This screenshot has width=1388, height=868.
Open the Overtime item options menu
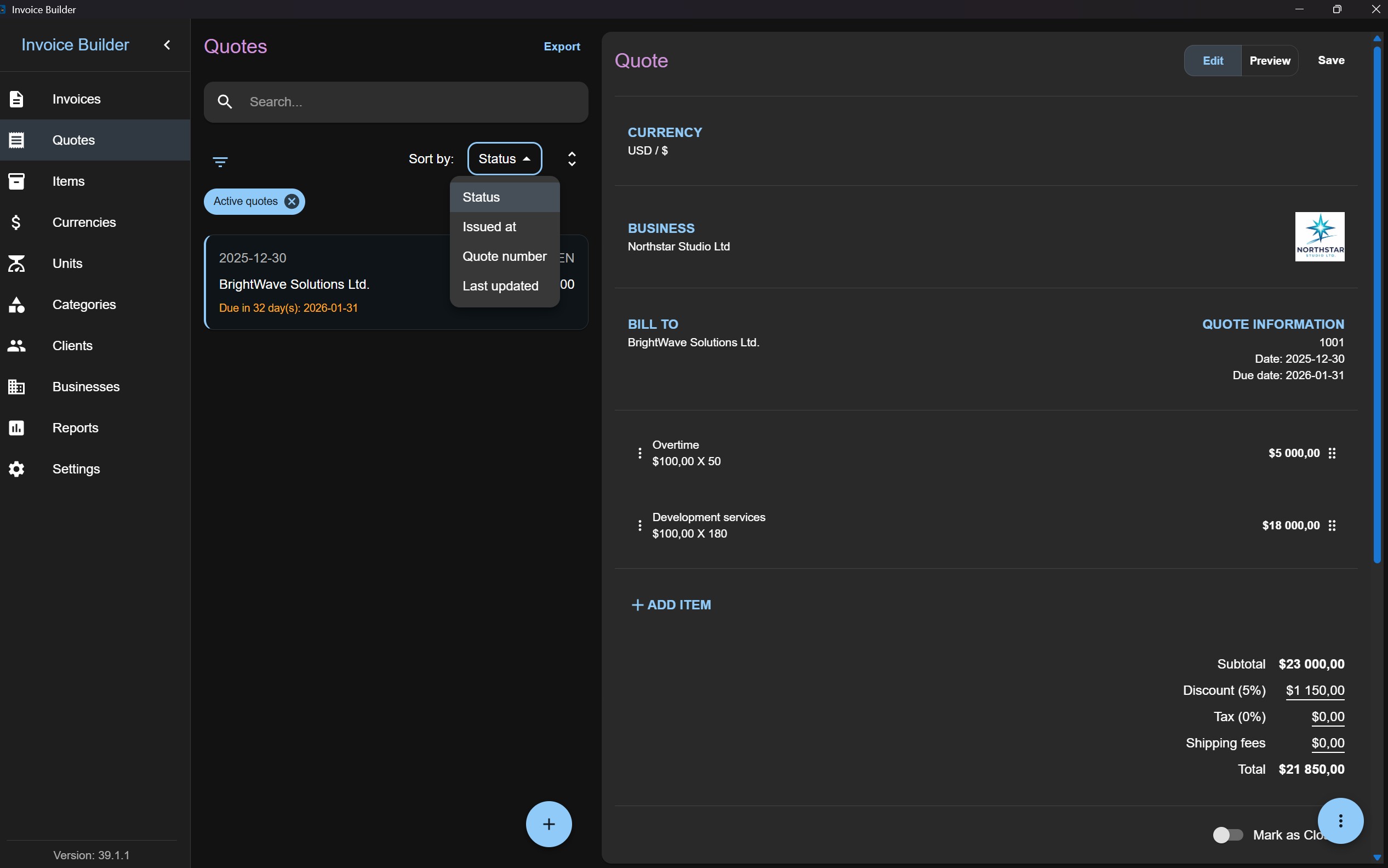point(639,453)
